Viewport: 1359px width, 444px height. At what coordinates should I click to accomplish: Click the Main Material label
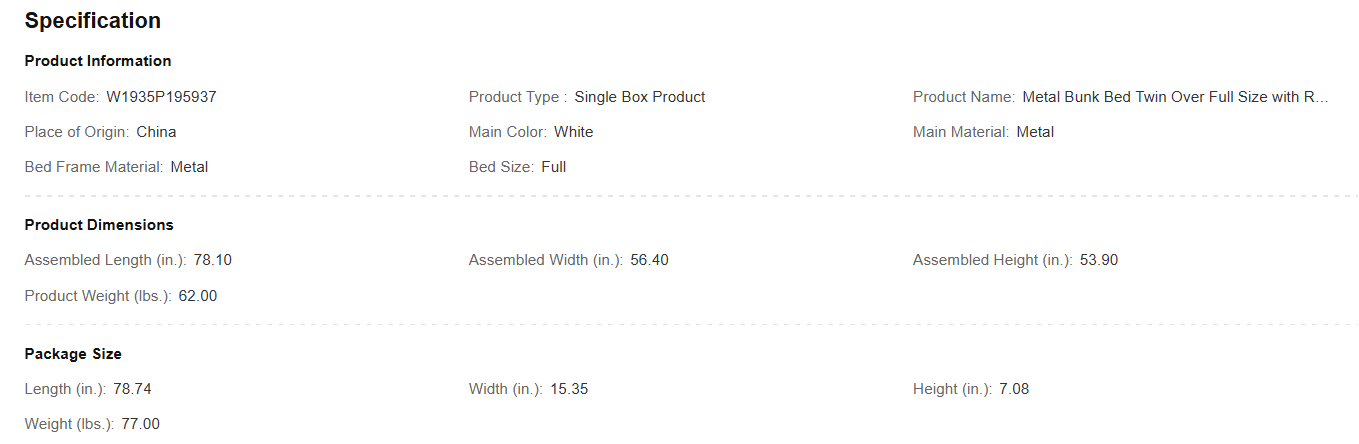point(960,132)
